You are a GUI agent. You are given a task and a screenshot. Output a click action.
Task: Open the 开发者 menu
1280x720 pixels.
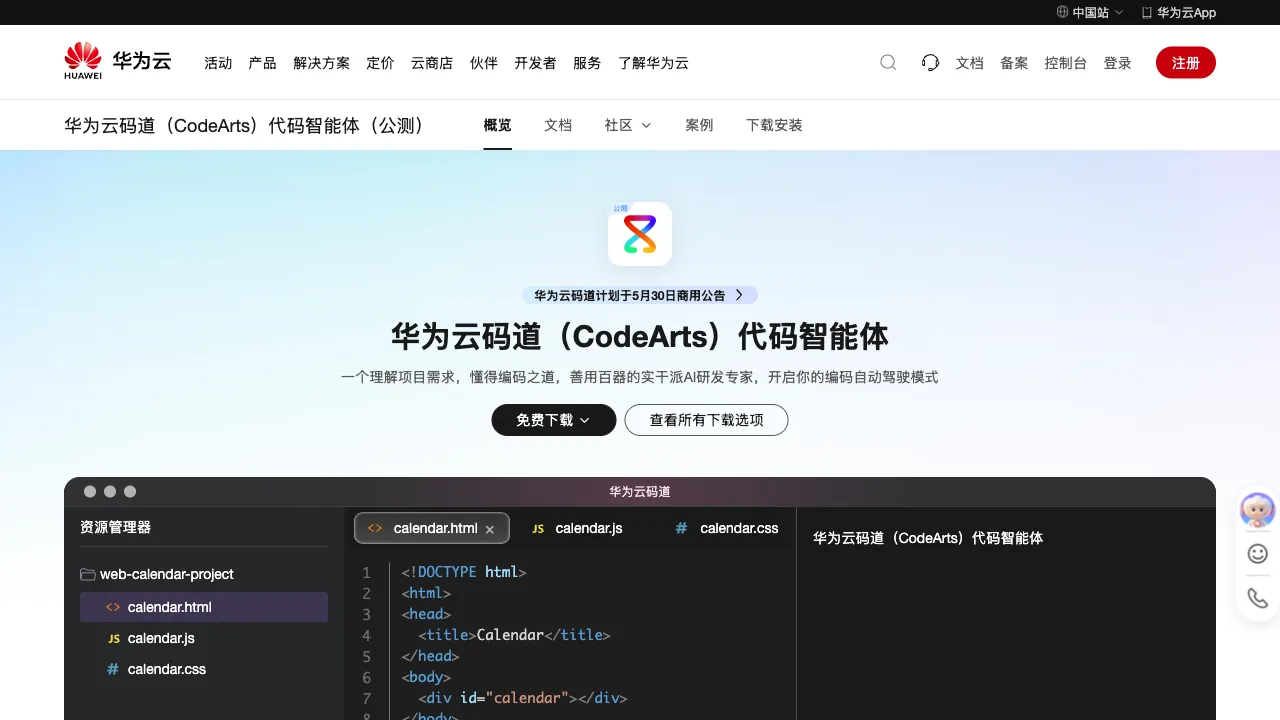[535, 62]
